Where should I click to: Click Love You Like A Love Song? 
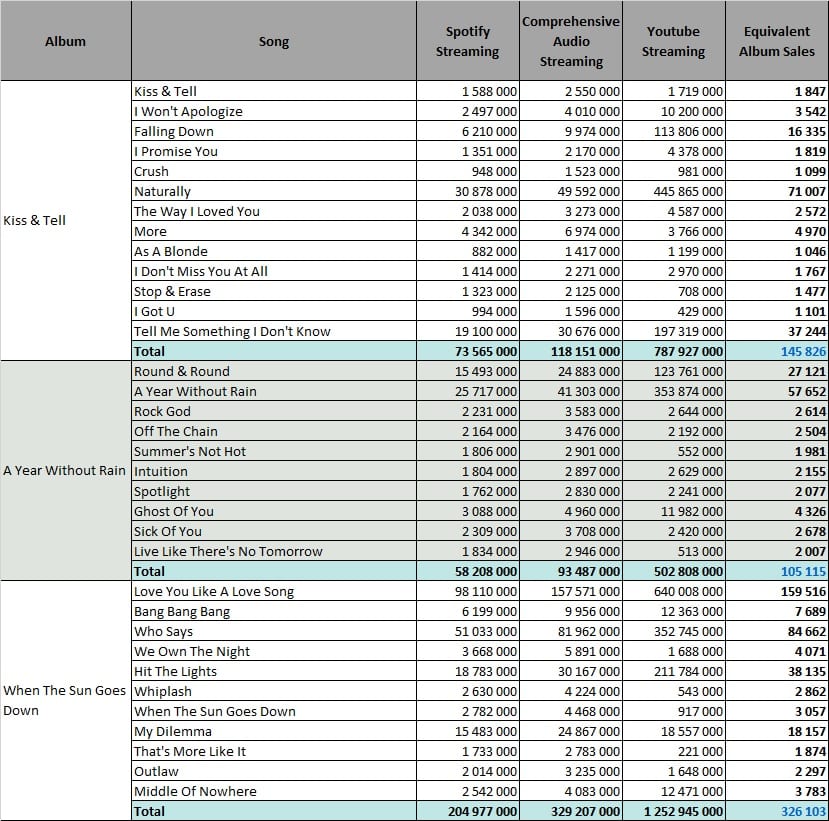pyautogui.click(x=274, y=592)
